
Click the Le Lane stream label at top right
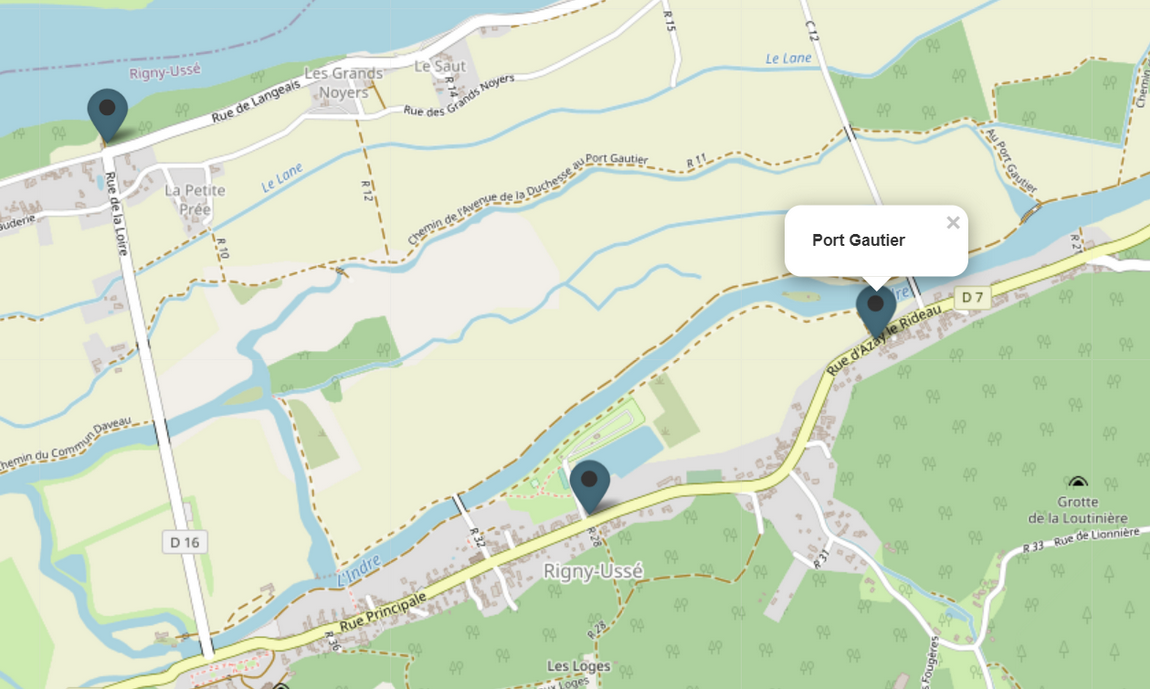click(x=788, y=58)
